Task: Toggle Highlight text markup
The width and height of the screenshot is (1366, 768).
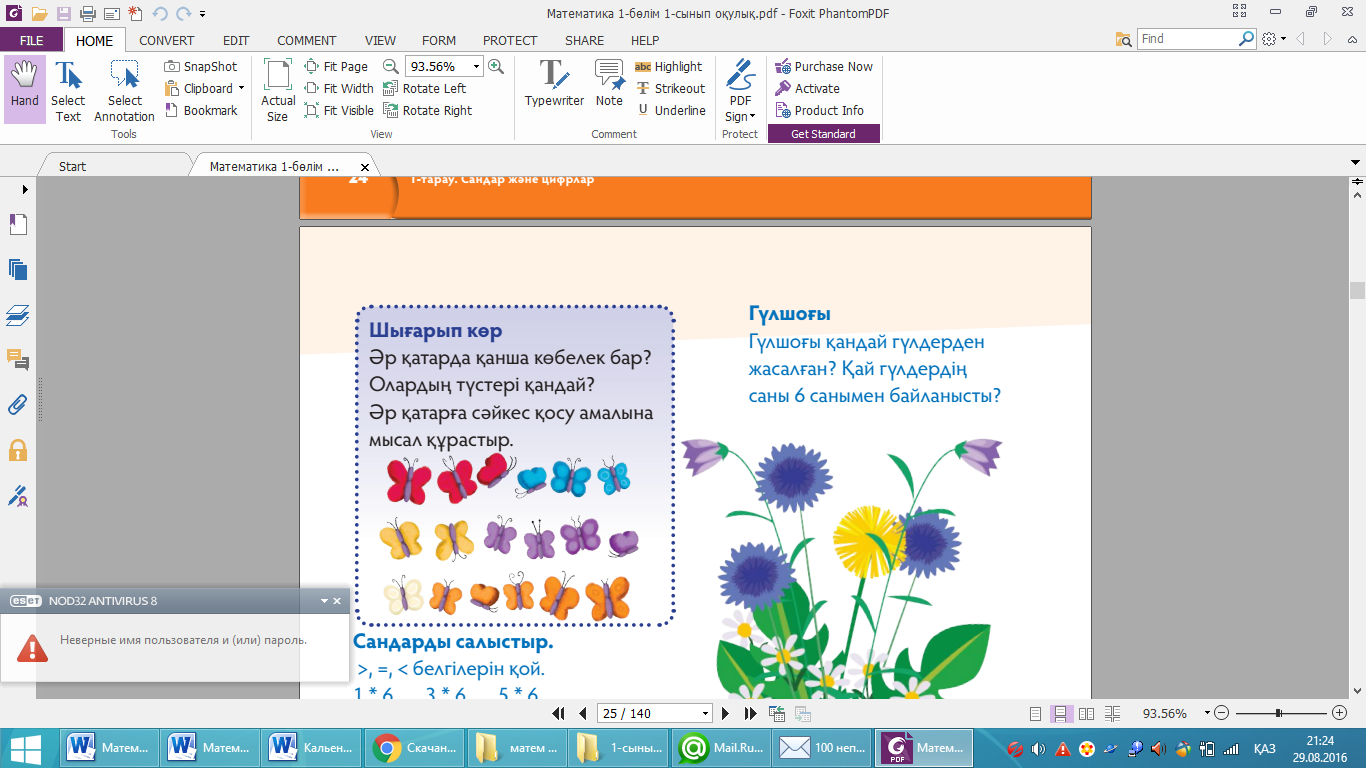Action: [x=669, y=67]
